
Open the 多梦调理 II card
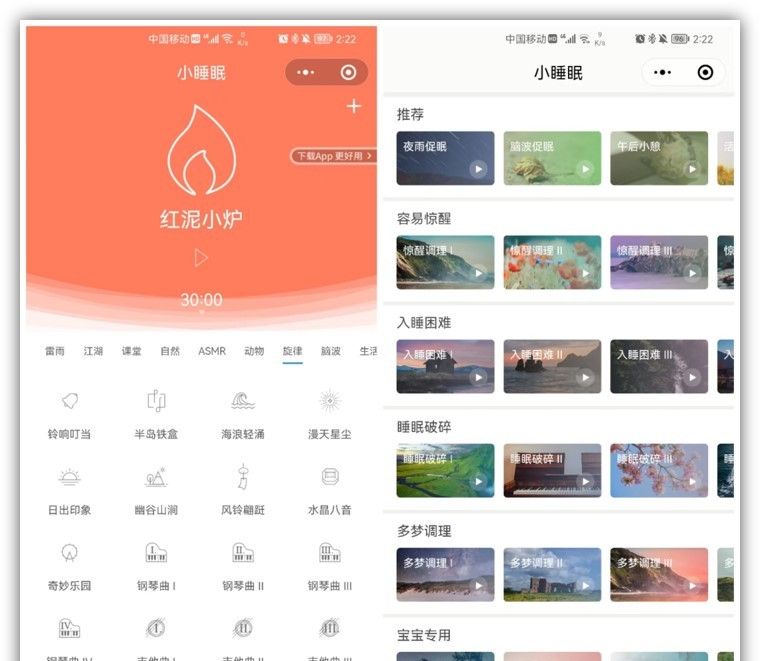point(552,575)
